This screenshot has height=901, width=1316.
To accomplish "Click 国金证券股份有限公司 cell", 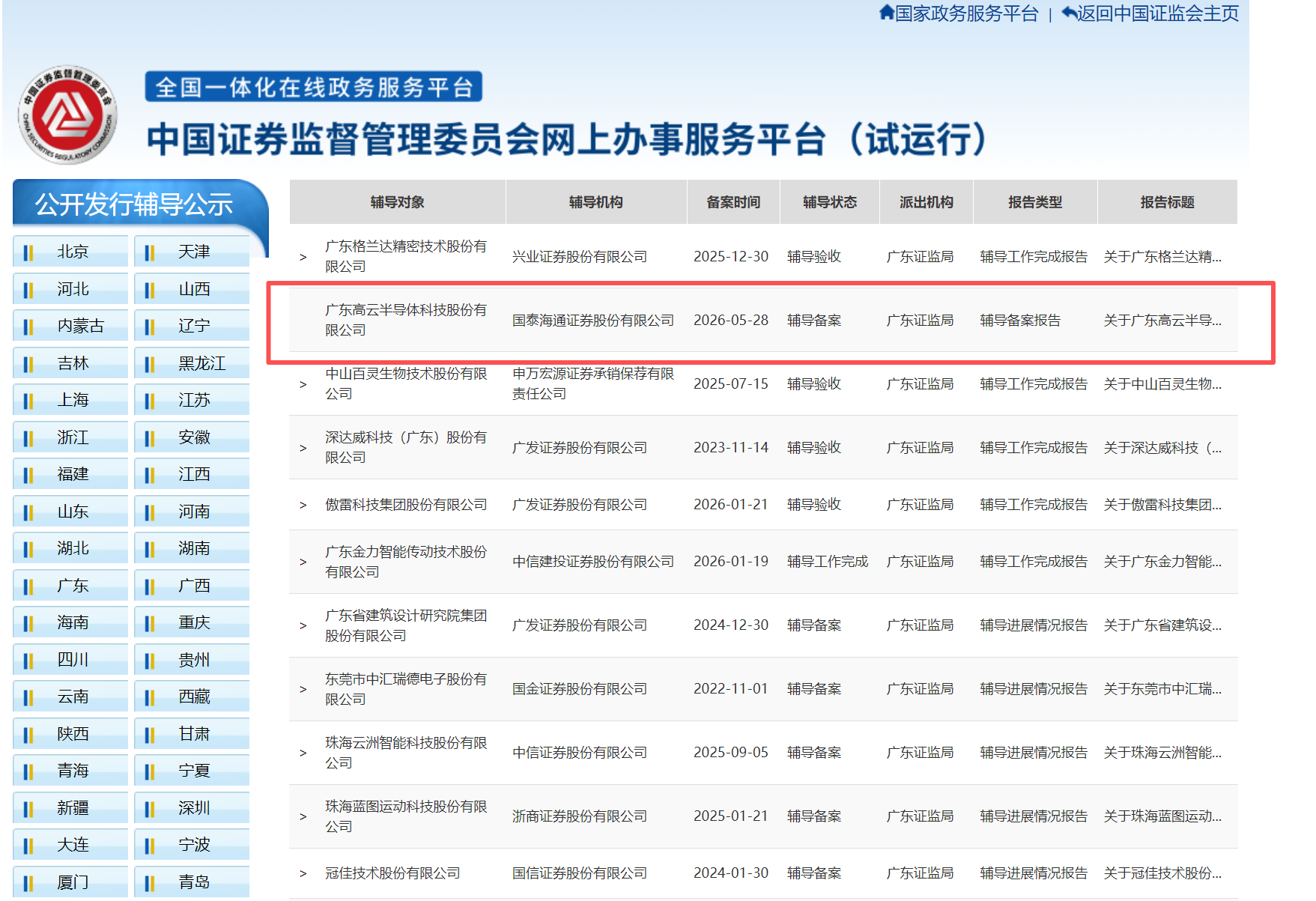I will click(580, 689).
